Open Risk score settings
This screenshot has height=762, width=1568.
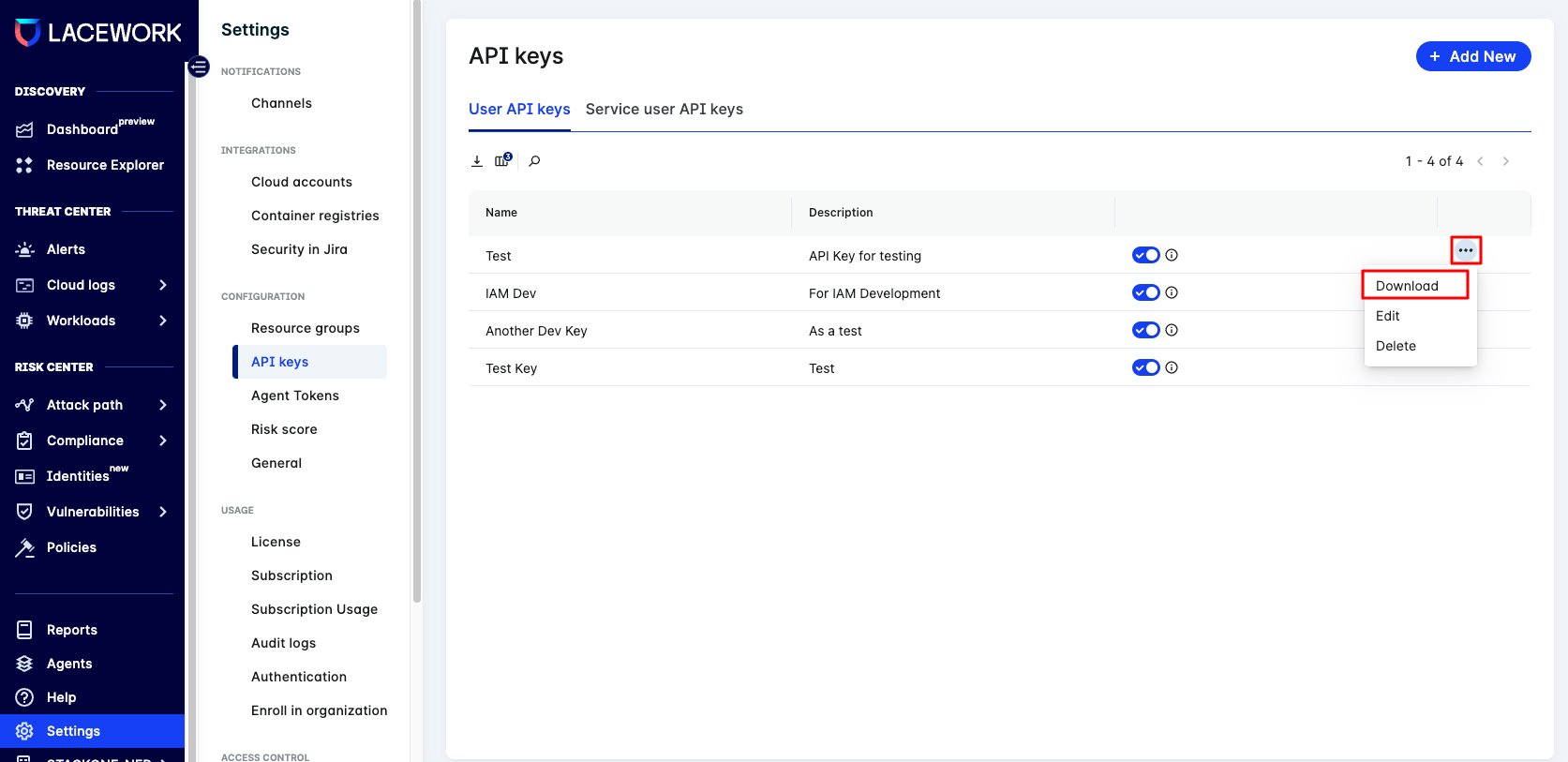(x=284, y=429)
